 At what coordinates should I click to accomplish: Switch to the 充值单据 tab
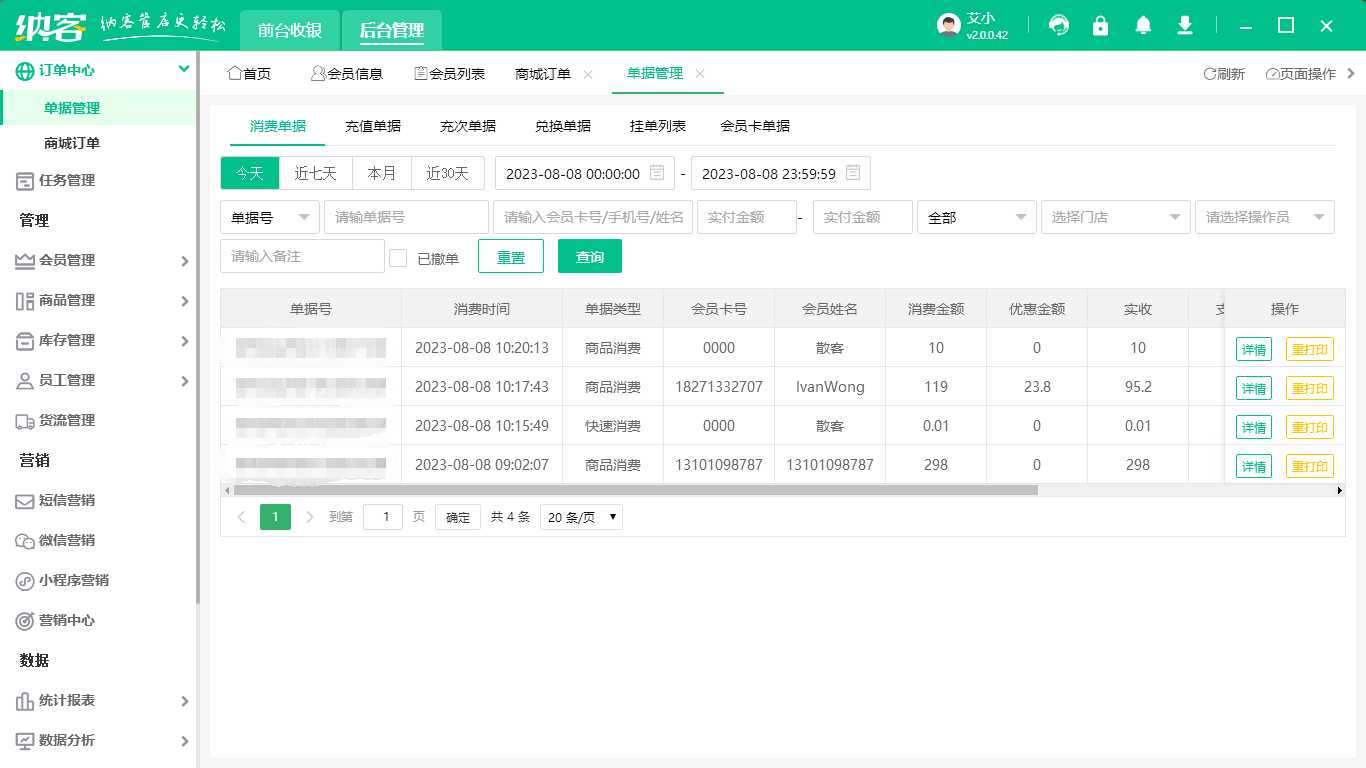click(373, 125)
